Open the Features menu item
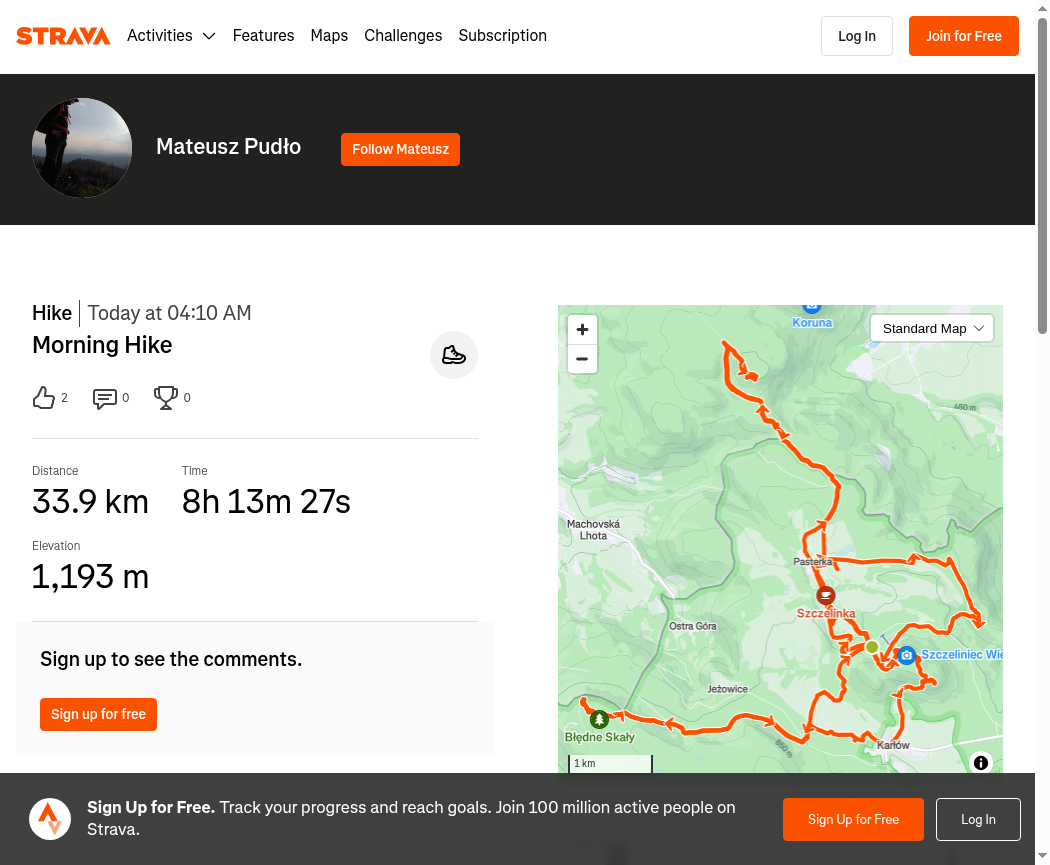 (x=263, y=35)
